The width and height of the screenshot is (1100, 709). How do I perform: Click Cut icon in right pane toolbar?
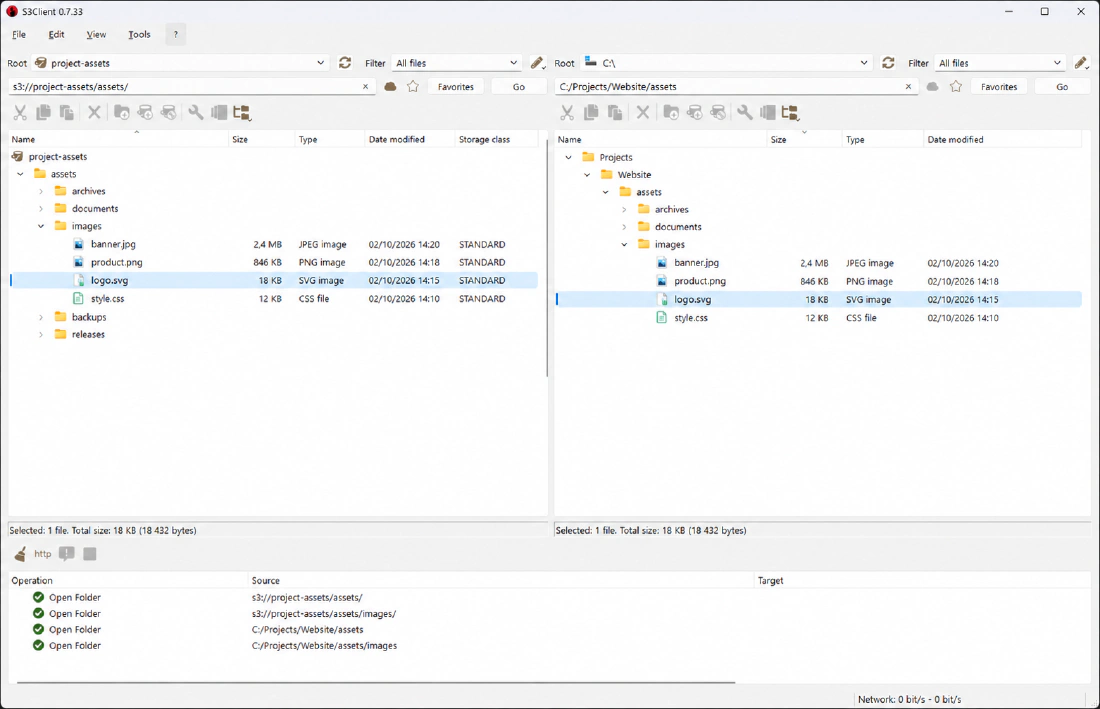[x=567, y=112]
